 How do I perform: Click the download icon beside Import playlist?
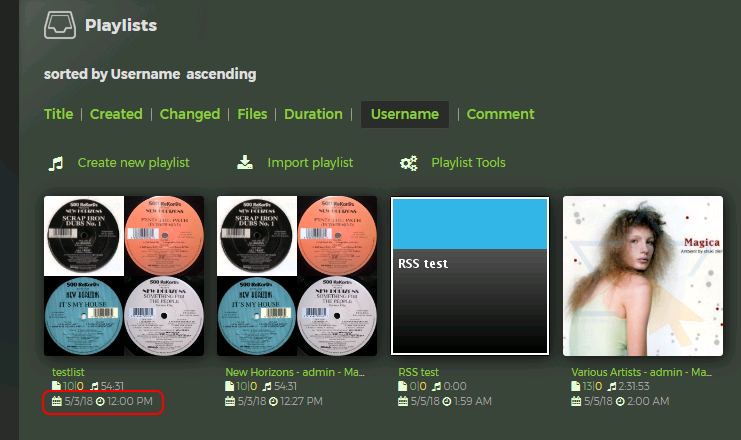pos(245,163)
